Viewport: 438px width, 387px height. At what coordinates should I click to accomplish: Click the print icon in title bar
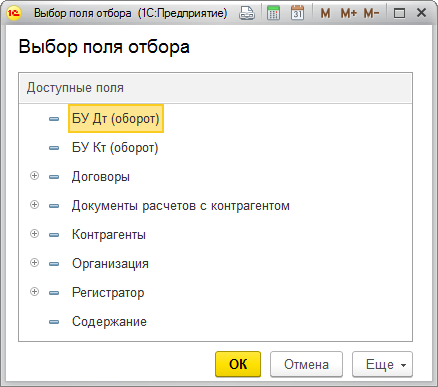pos(247,13)
